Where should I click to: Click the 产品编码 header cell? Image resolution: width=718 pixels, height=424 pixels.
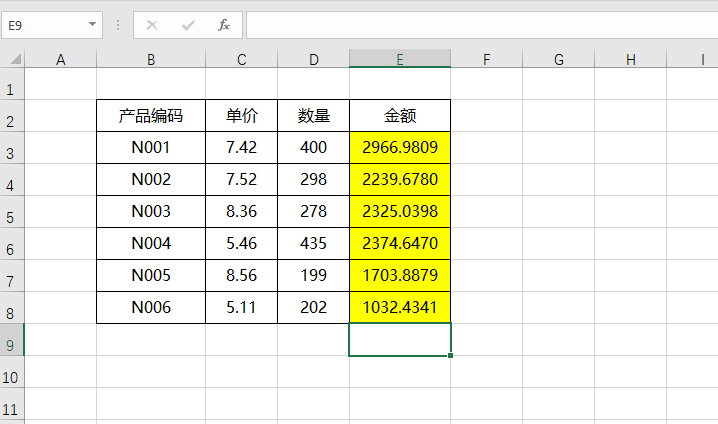[x=151, y=116]
